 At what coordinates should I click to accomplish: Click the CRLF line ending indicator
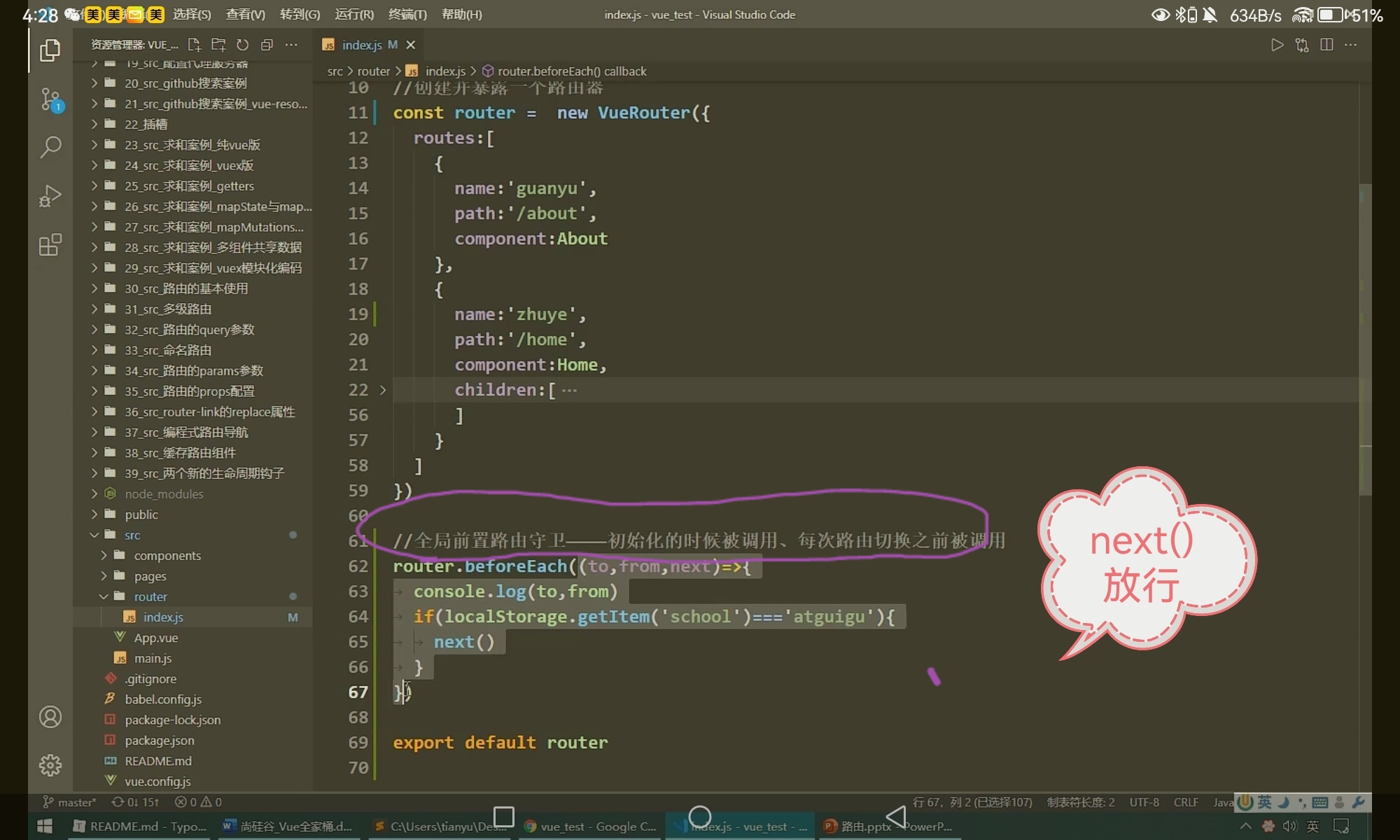coord(1185,802)
